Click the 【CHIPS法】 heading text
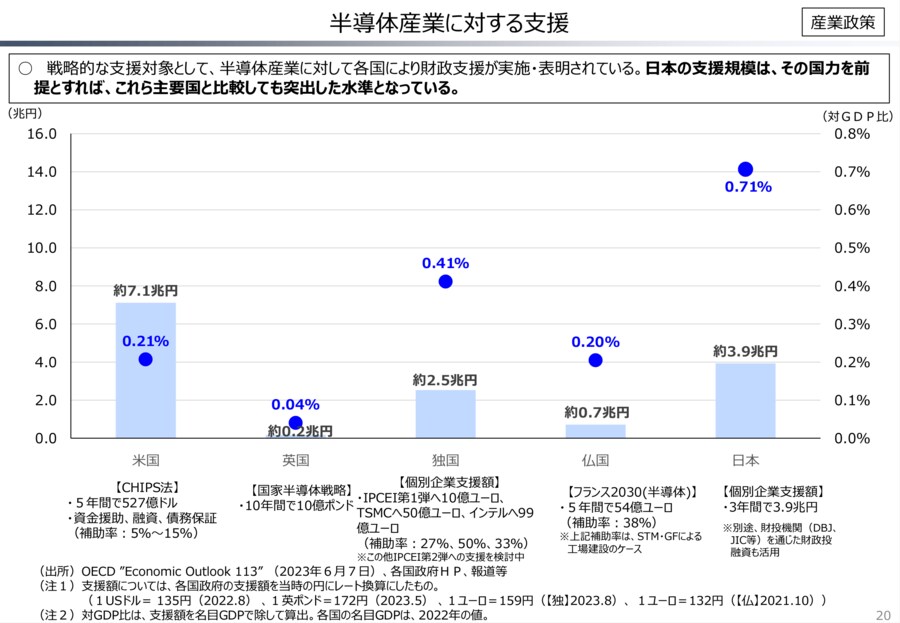 146,488
